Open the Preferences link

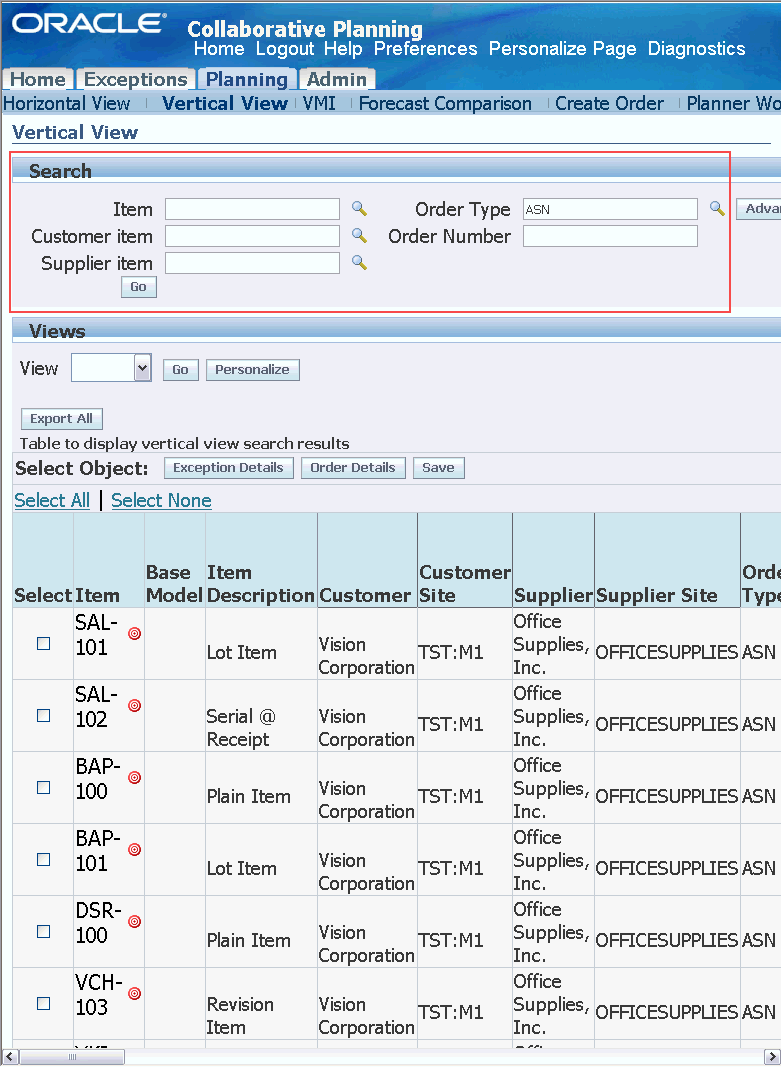(x=426, y=49)
